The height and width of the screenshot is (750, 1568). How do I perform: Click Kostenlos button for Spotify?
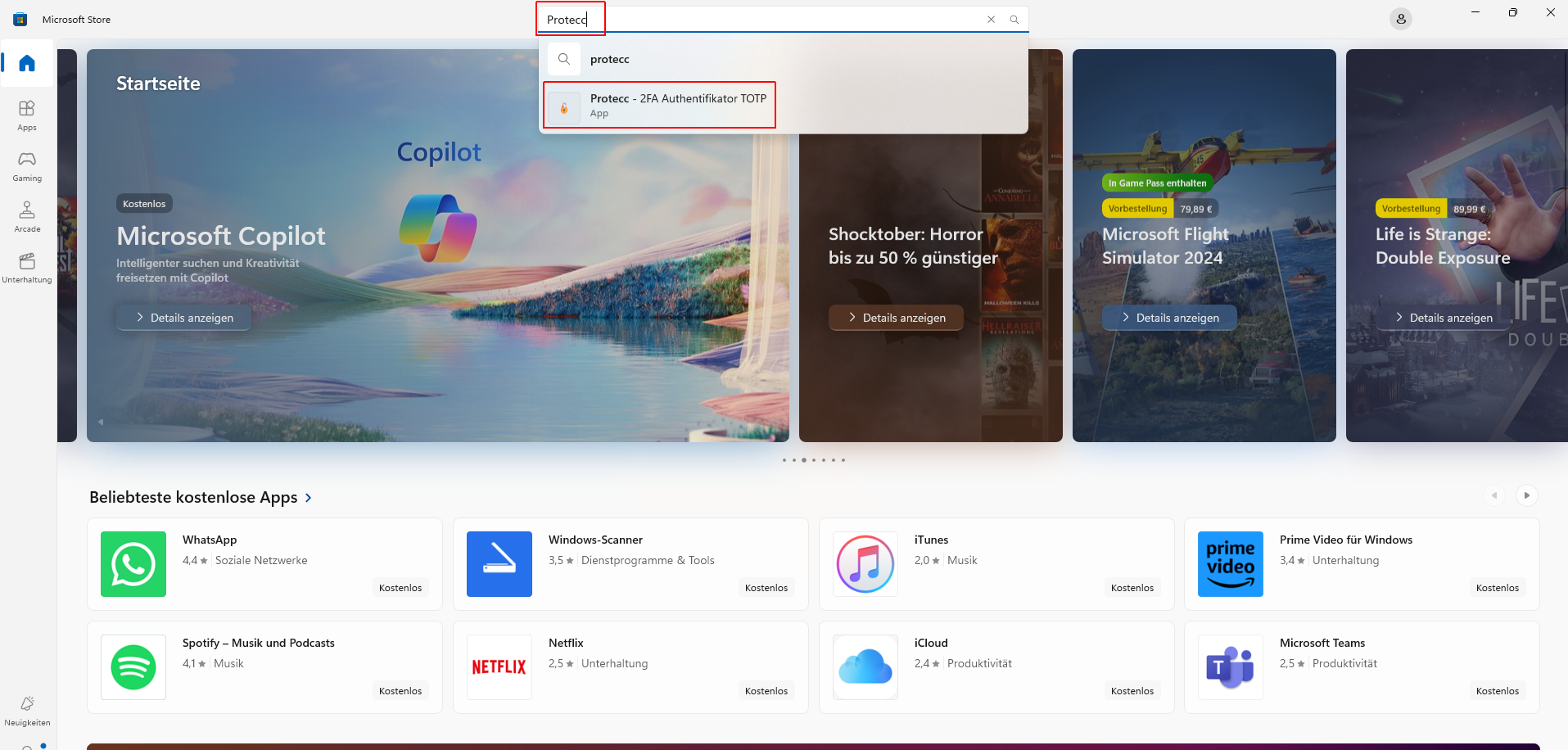click(x=400, y=691)
